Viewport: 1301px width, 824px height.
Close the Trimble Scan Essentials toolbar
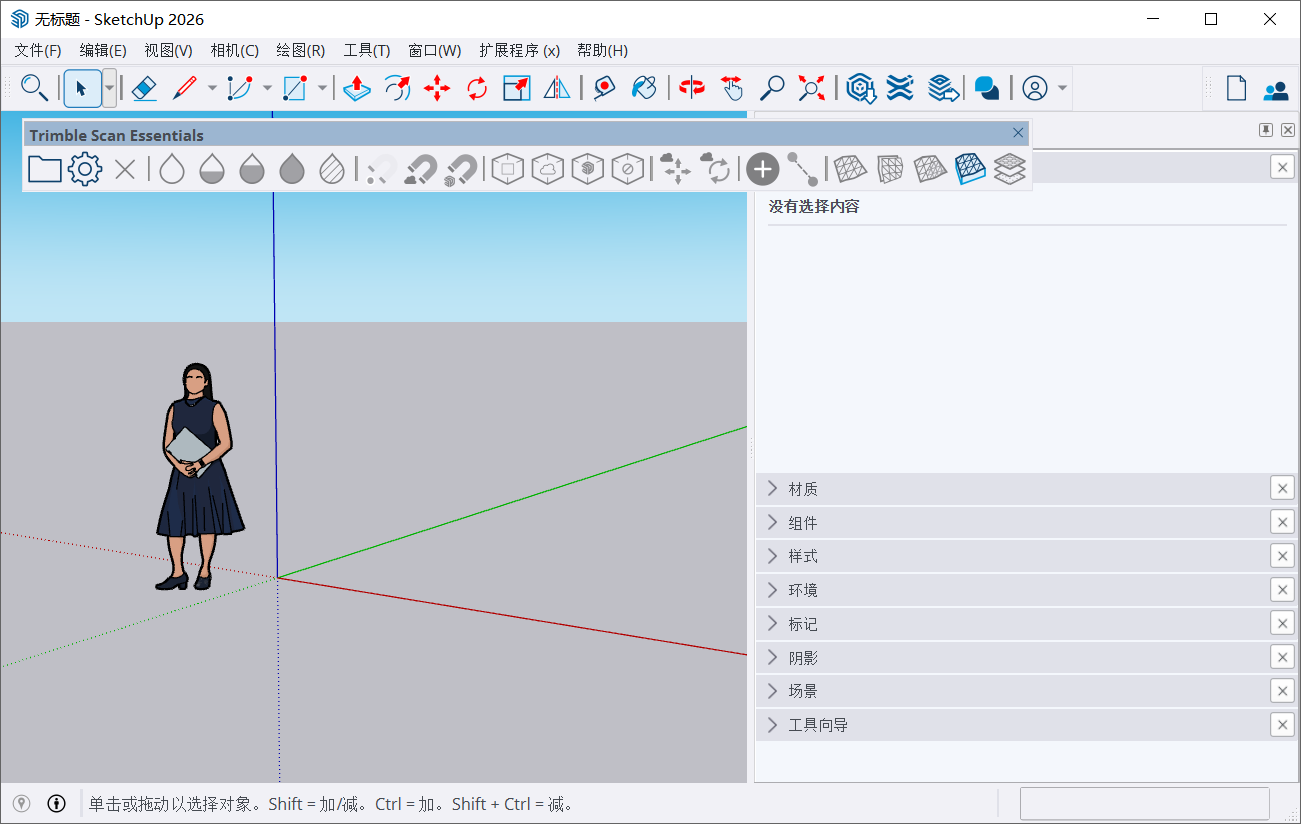click(1018, 133)
